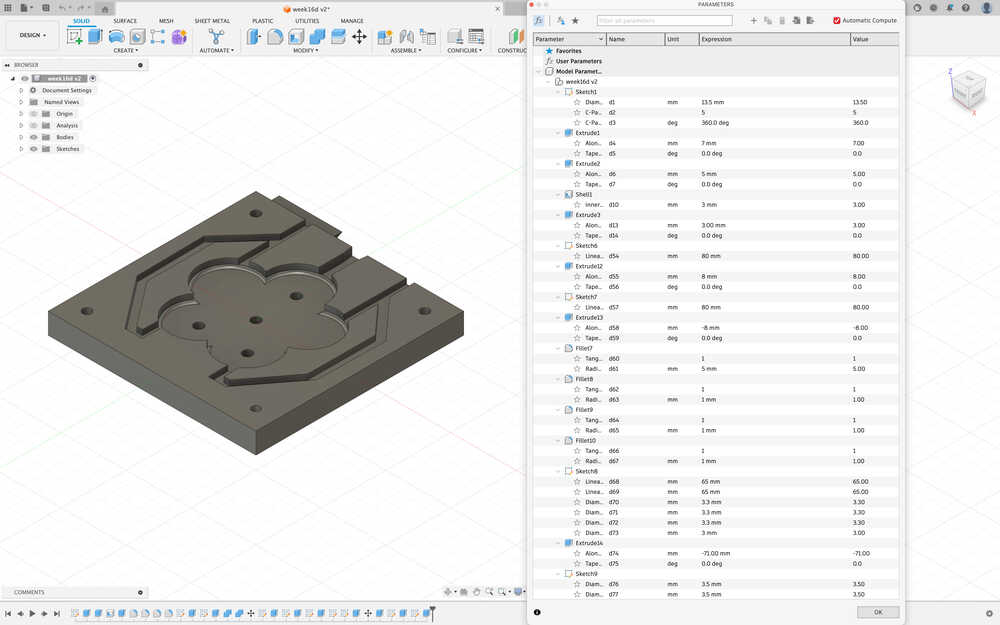Switch to the Surface tab
Viewport: 1000px width, 625px height.
(125, 21)
